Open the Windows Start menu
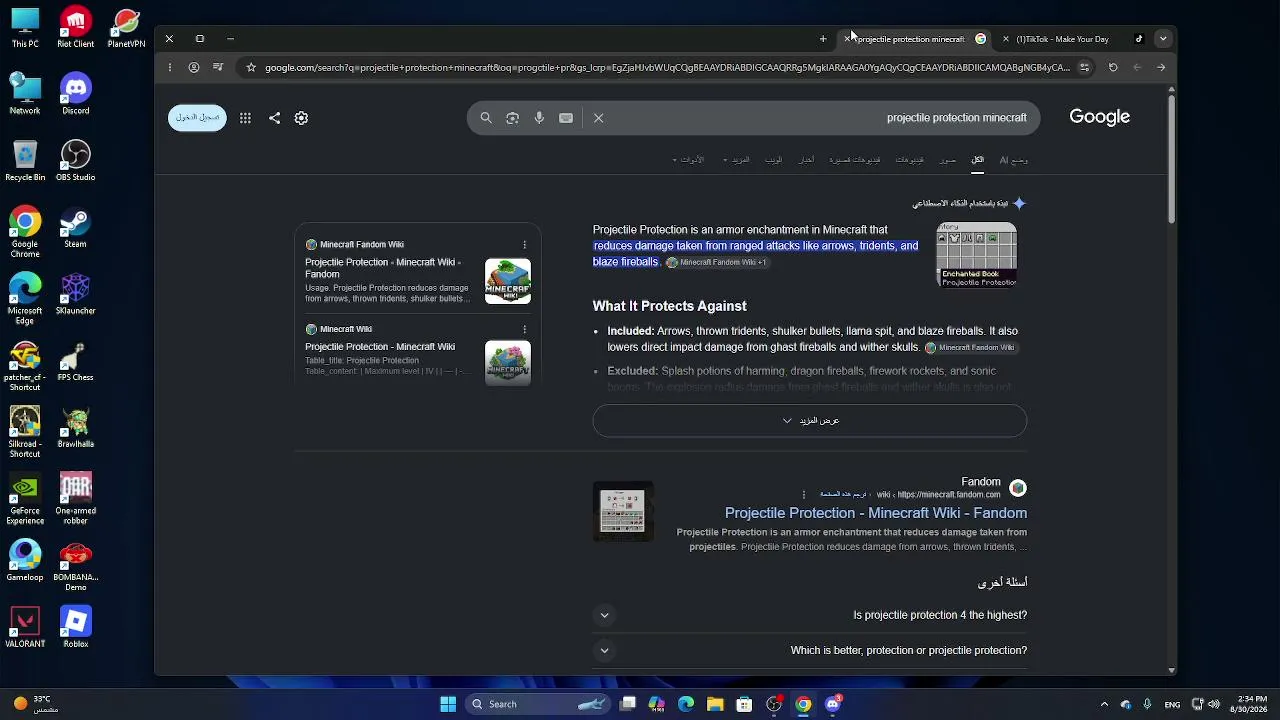 (x=448, y=704)
